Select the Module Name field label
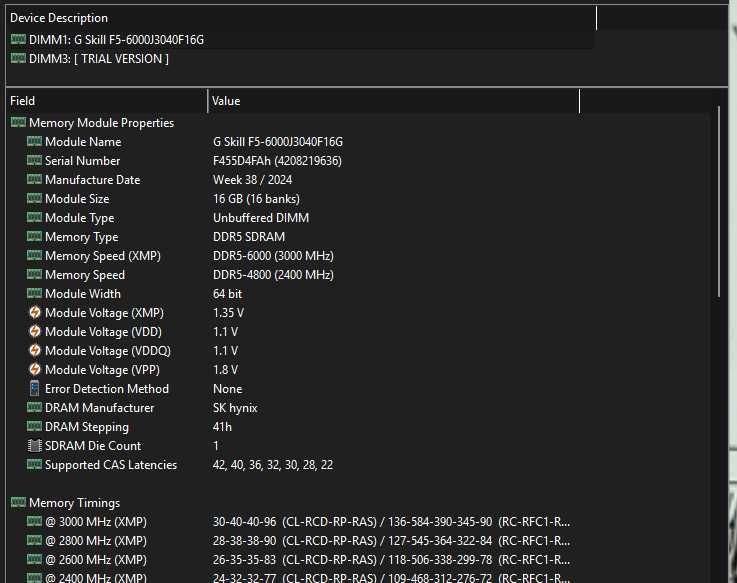This screenshot has width=737, height=583. tap(83, 142)
